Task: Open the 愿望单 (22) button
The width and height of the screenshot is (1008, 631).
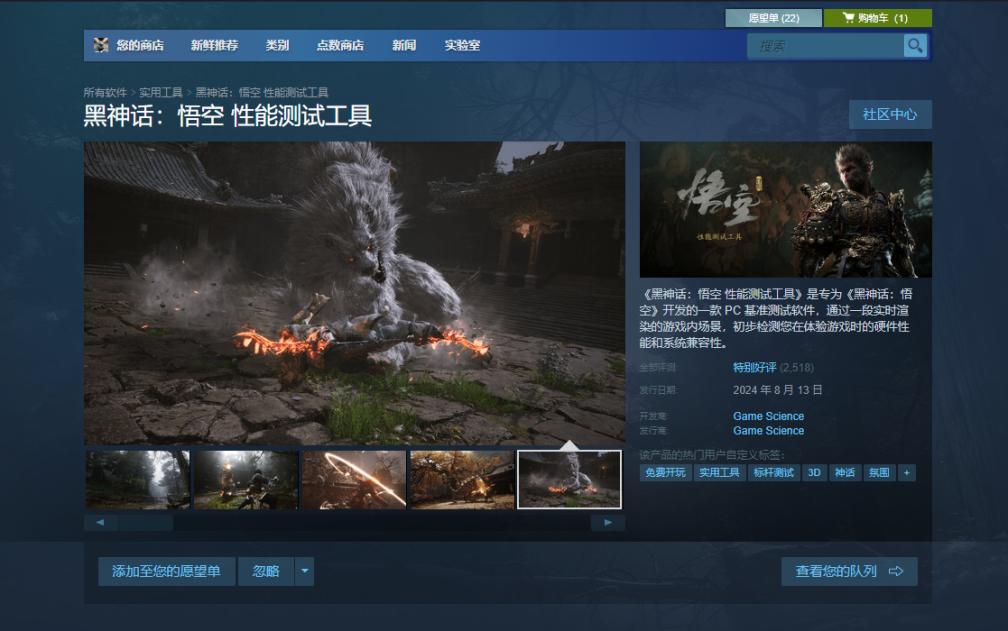Action: pyautogui.click(x=773, y=18)
